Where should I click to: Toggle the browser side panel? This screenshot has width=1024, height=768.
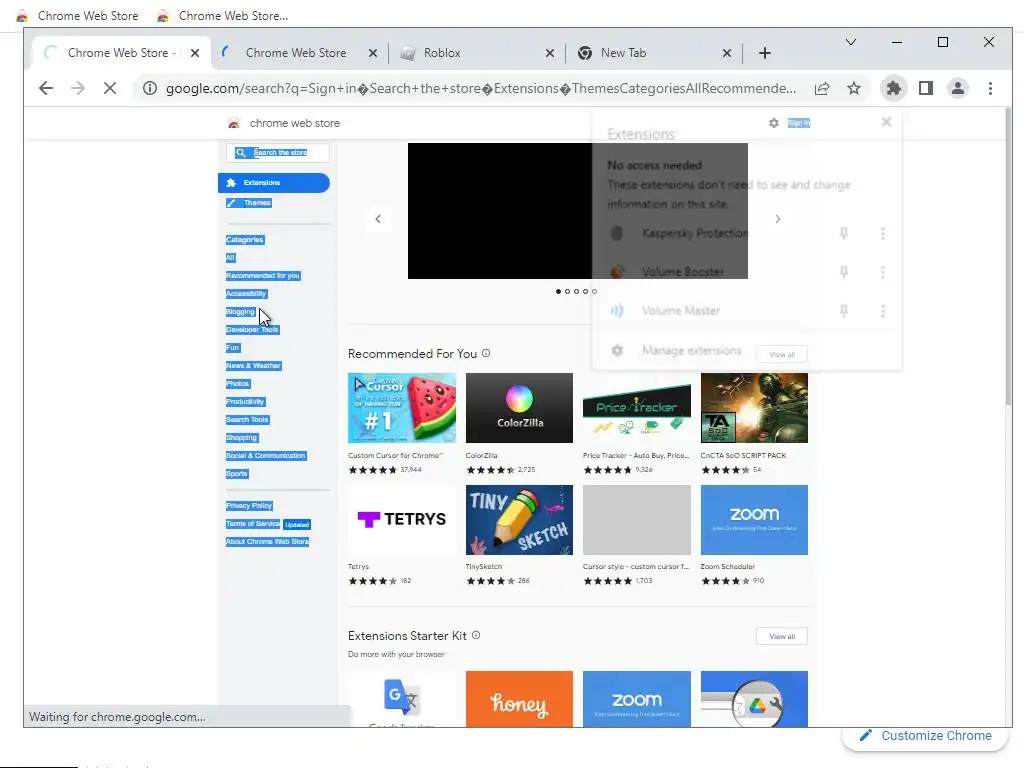coord(925,88)
